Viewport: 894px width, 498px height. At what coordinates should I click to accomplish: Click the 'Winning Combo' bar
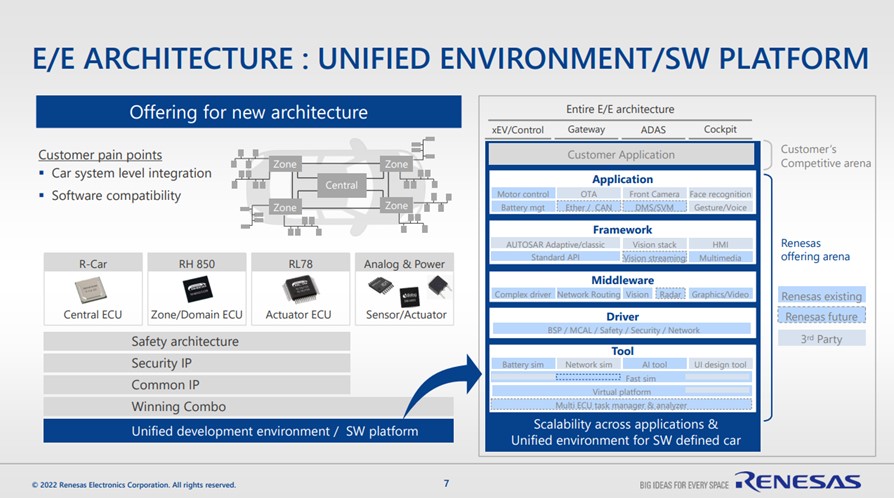point(249,406)
